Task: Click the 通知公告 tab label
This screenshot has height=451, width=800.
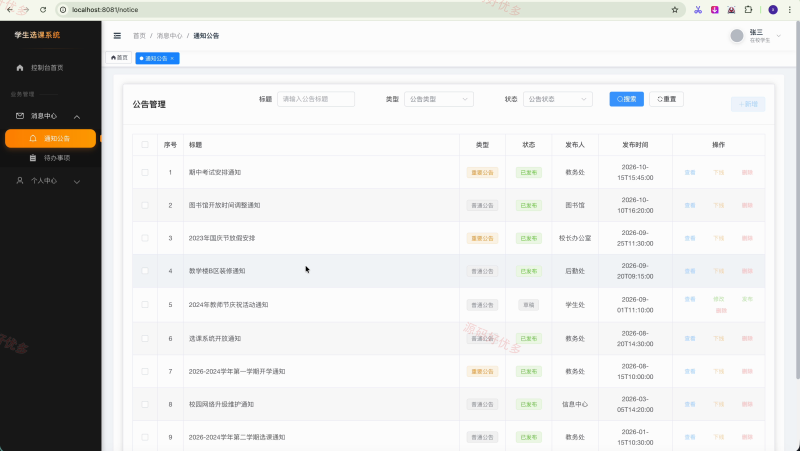Action: (156, 58)
